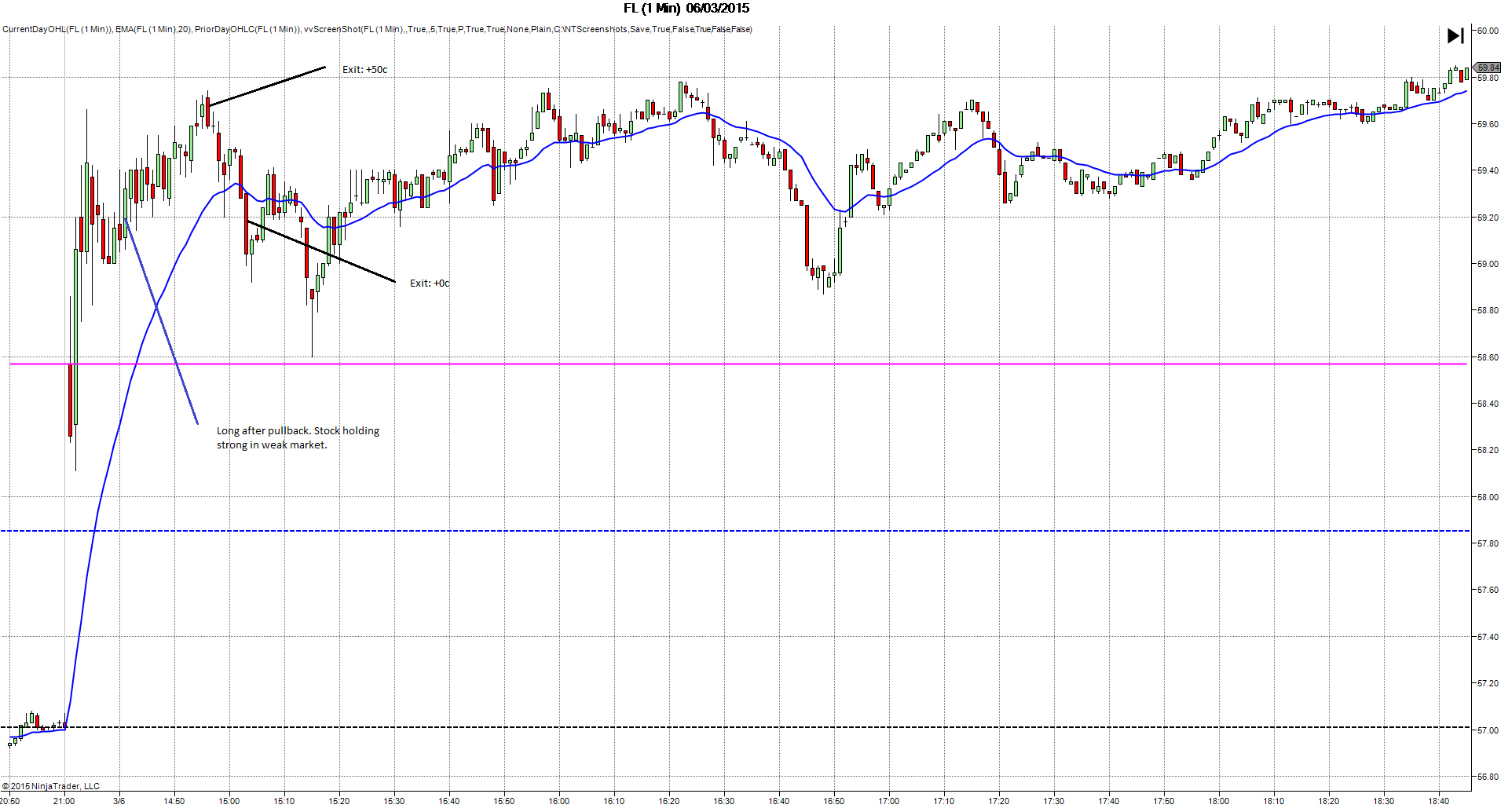Click the 59.20 price axis label
Screen dimensions: 1508x812
1488,218
